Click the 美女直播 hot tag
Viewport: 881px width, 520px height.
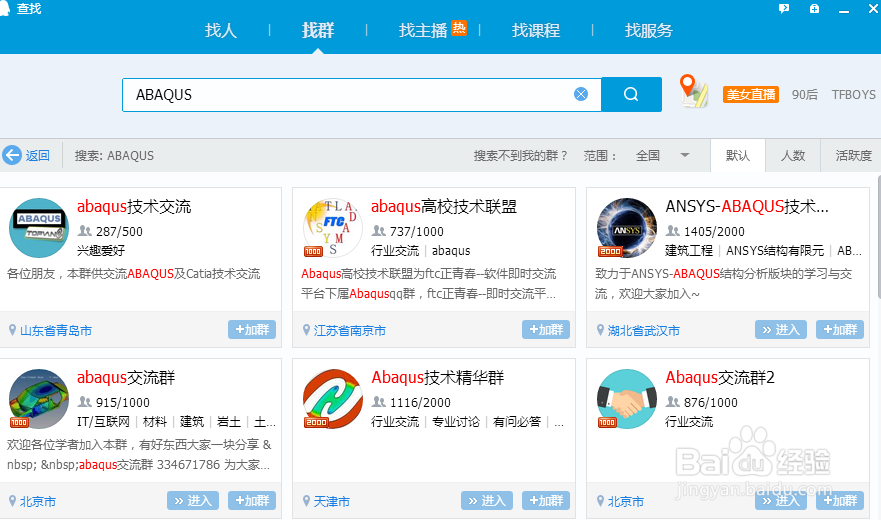(x=751, y=94)
